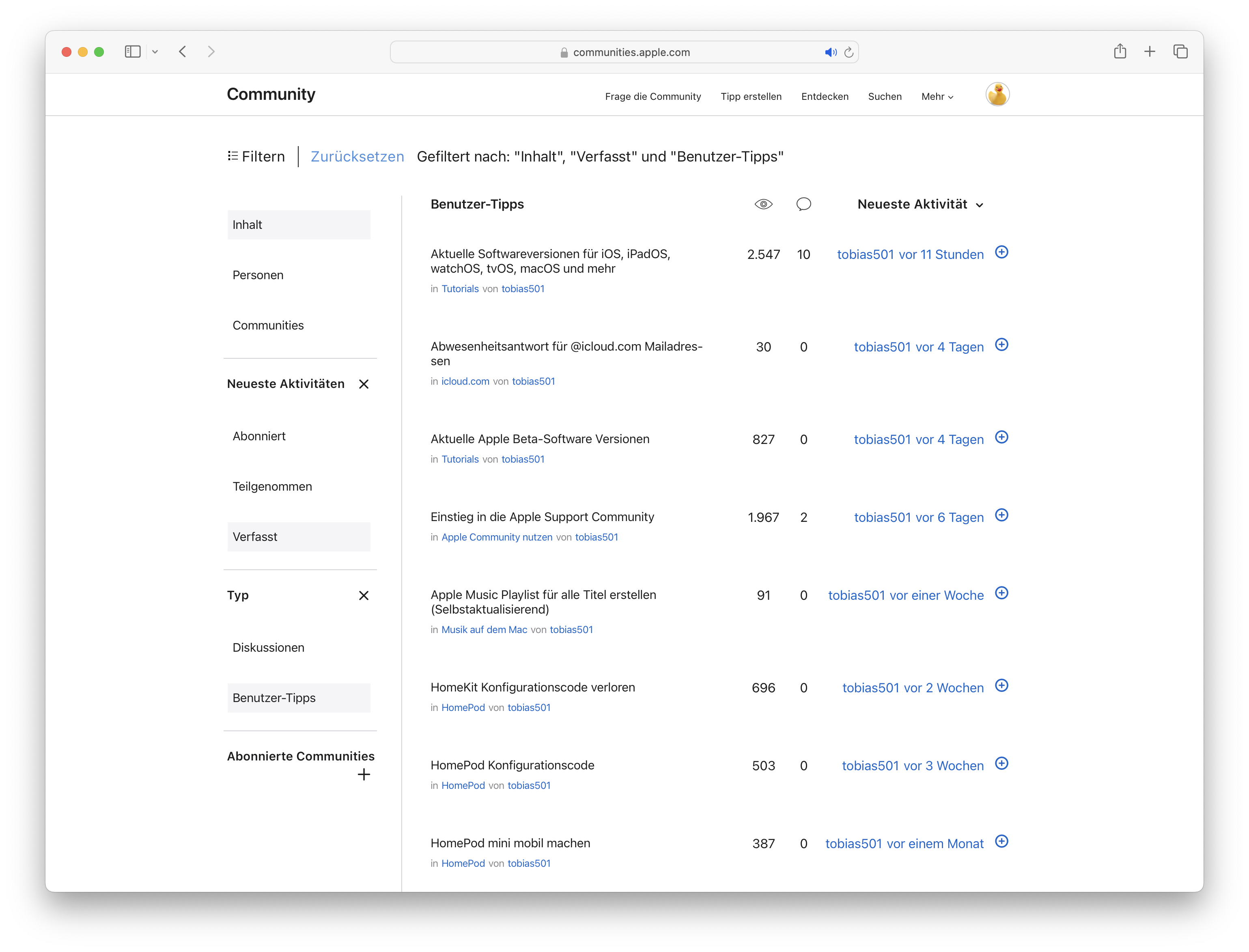
Task: Toggle the Verfasst filter option
Action: (299, 536)
